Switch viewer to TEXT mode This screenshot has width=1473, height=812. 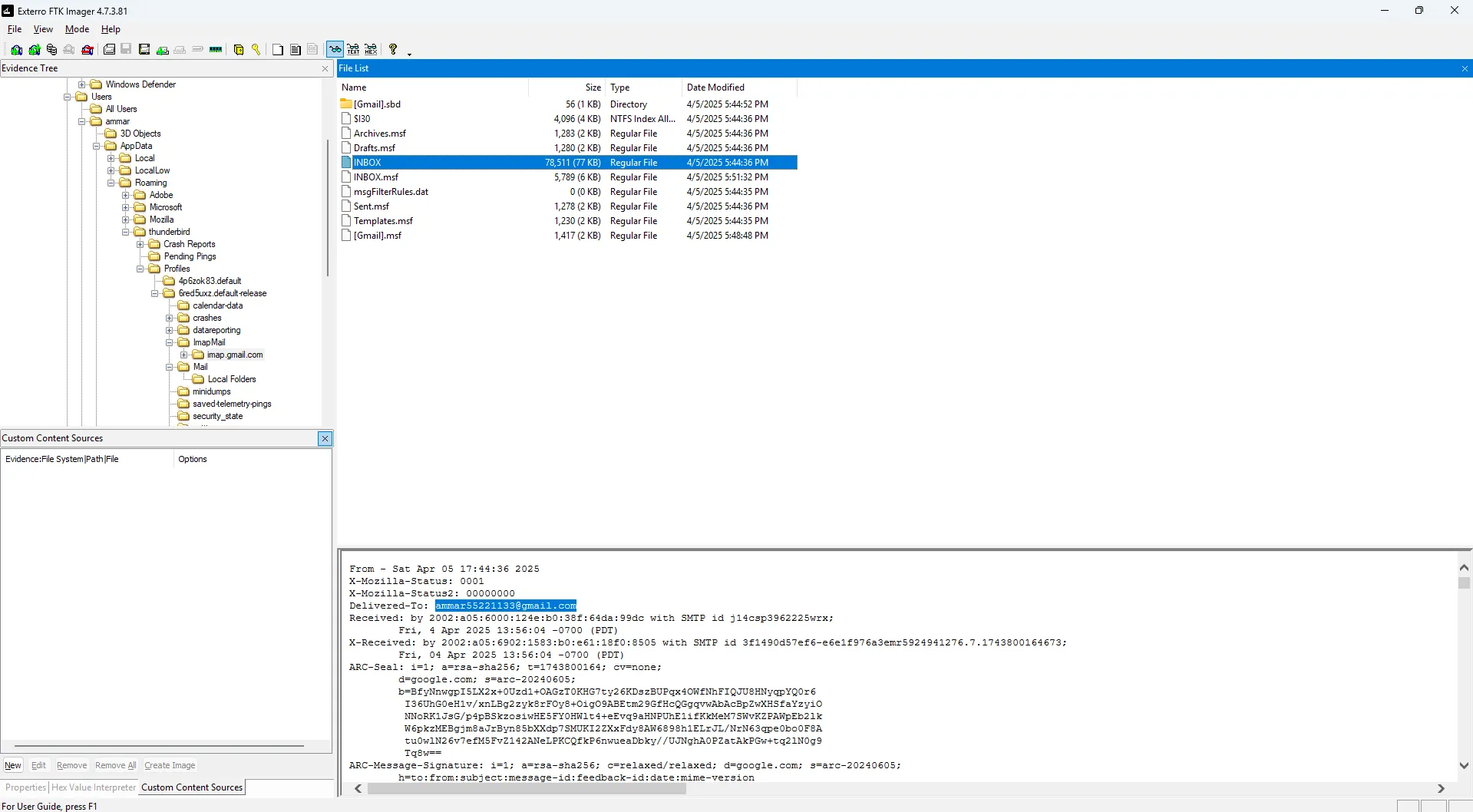coord(353,50)
